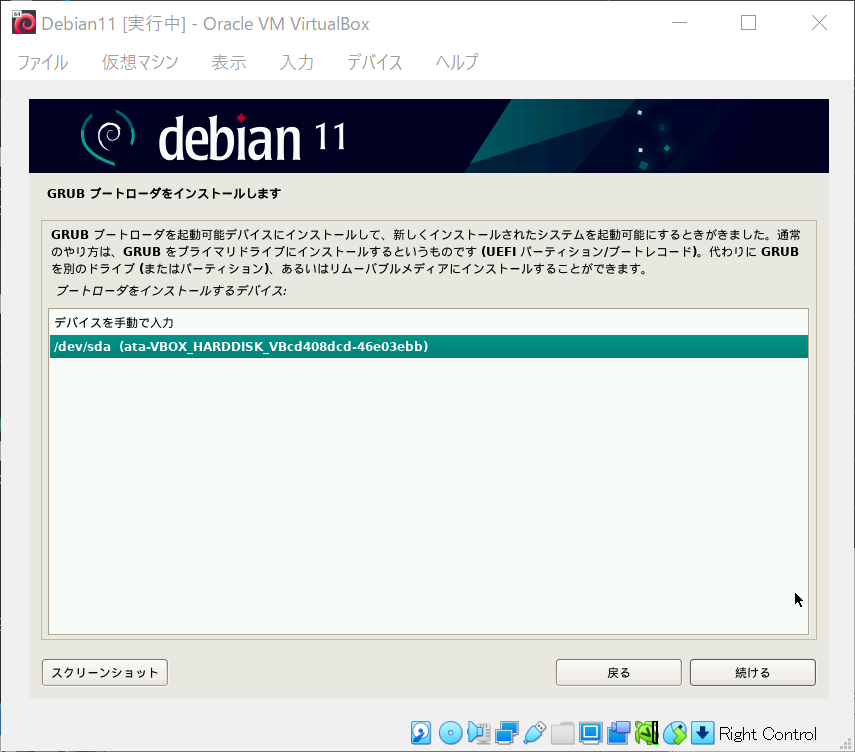Click the shared folders status icon
Screen dimensions: 855x752
coord(562,733)
